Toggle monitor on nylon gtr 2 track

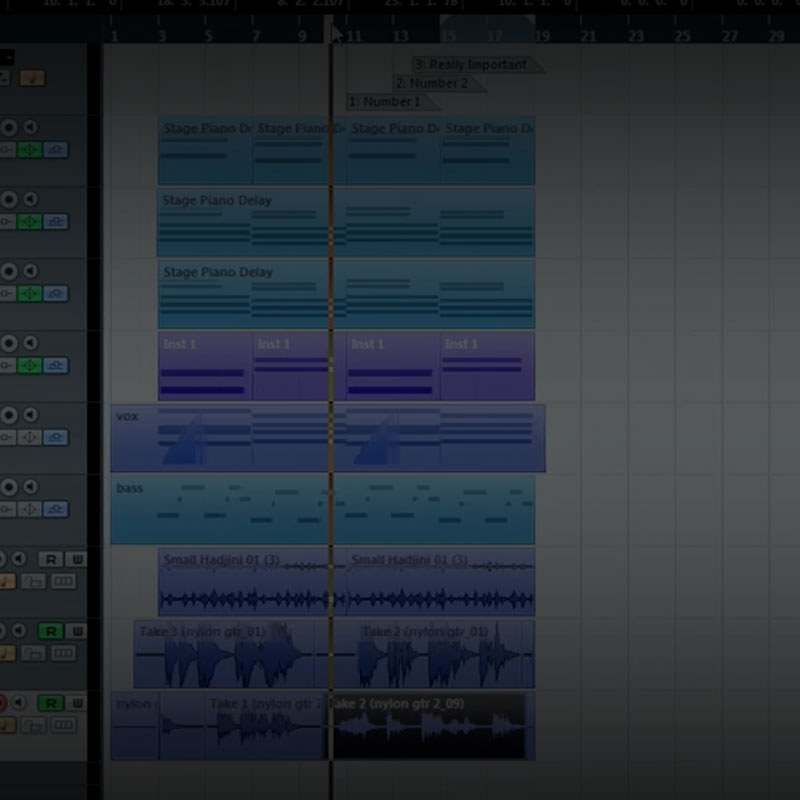[19, 703]
